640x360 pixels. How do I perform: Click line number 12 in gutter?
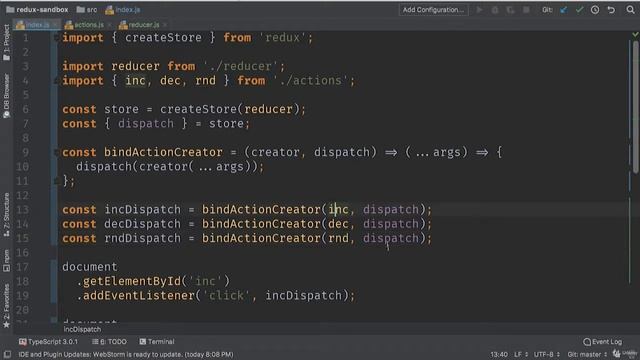[22, 195]
